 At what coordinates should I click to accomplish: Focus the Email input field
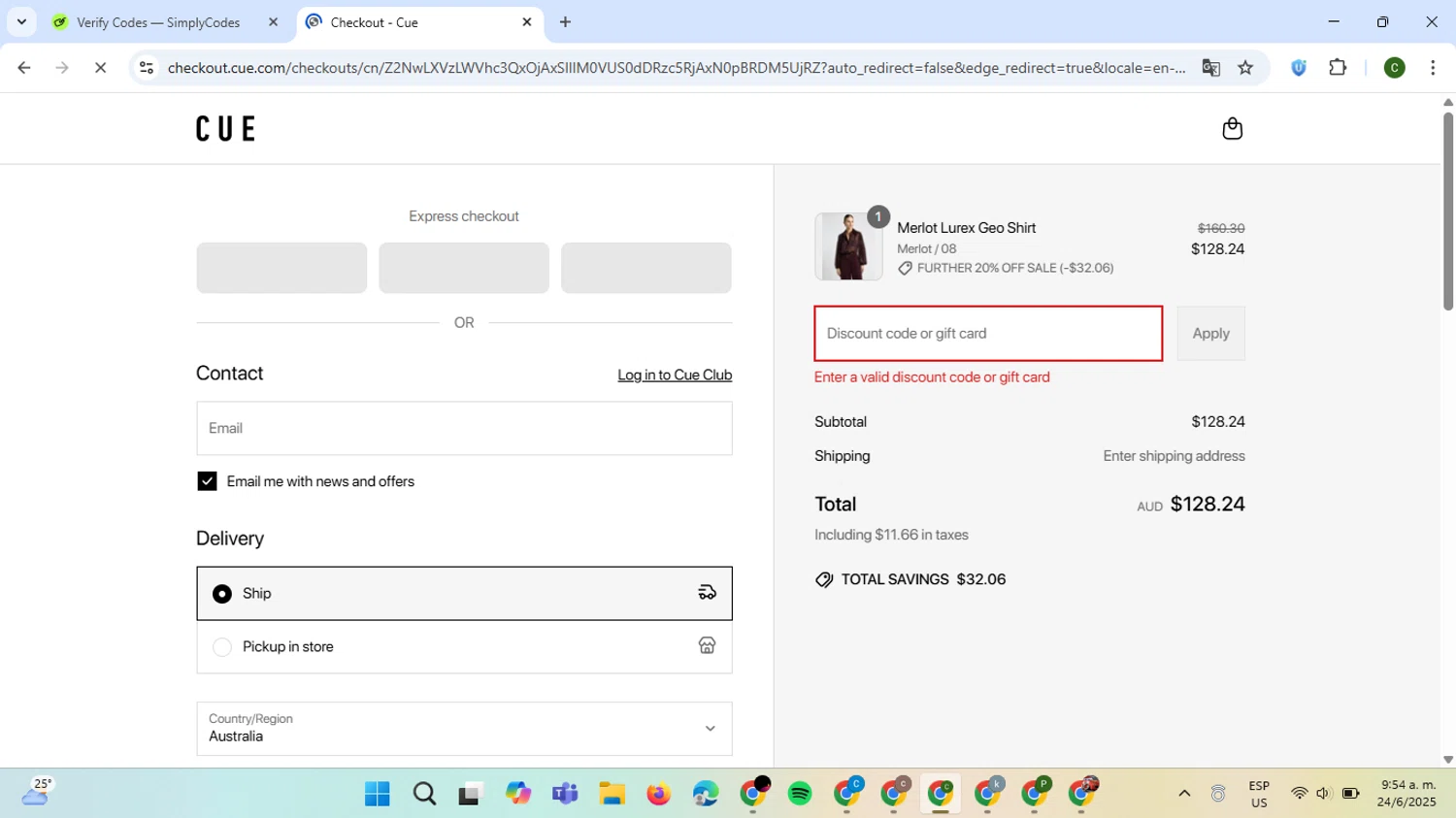(x=464, y=428)
